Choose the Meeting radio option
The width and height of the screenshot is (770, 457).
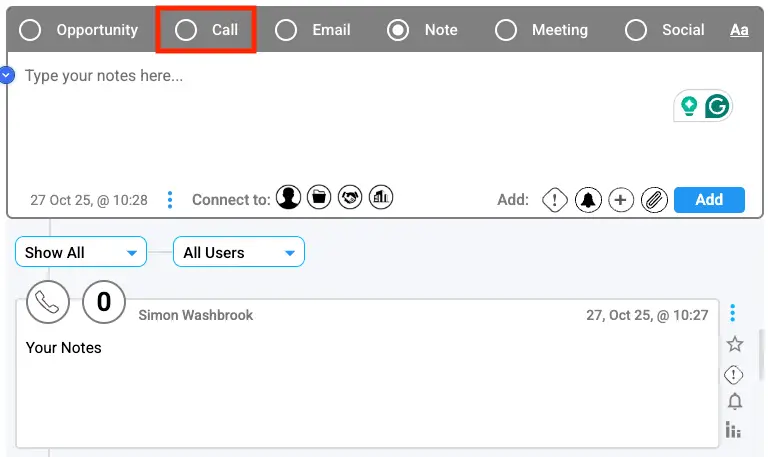(506, 30)
